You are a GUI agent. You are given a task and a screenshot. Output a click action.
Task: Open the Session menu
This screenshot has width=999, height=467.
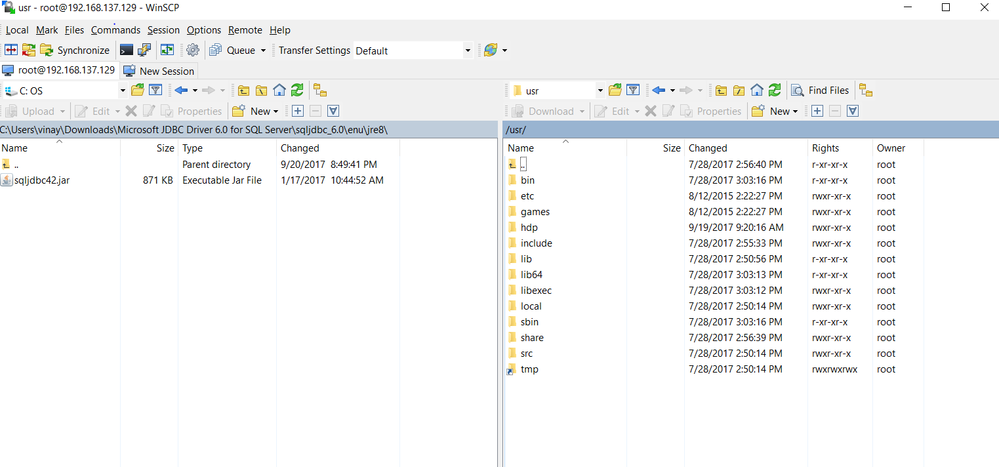click(x=163, y=30)
